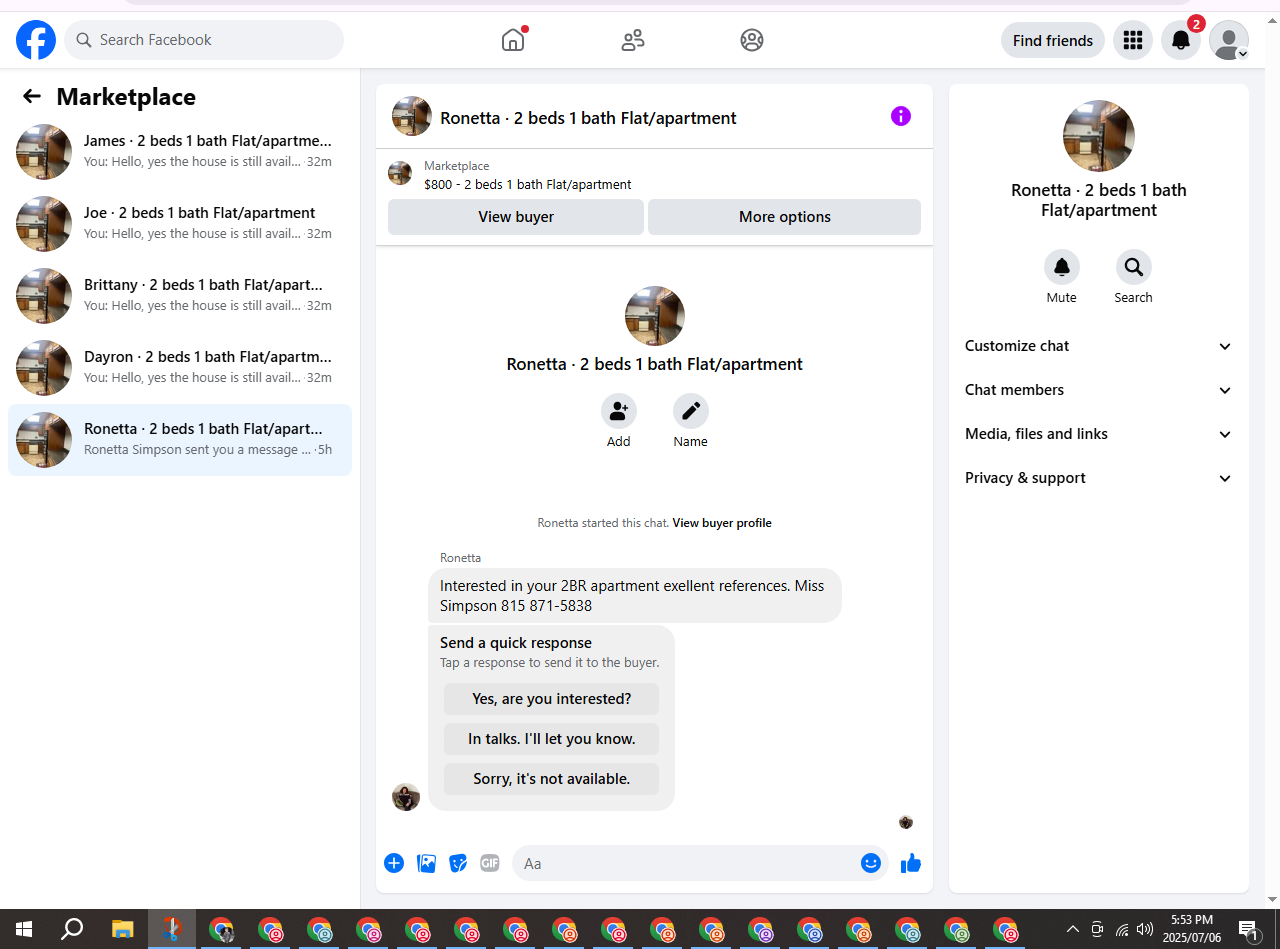This screenshot has height=949, width=1280.
Task: Open the notifications bell
Action: [1181, 40]
